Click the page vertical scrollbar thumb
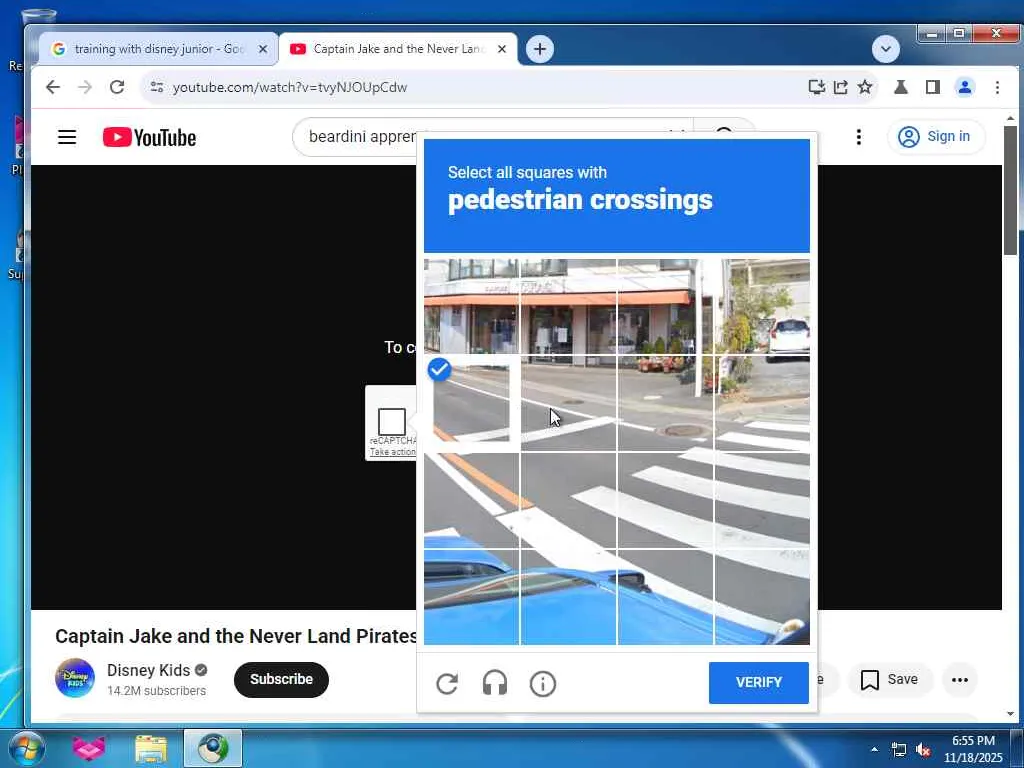This screenshot has height=768, width=1024. [1010, 189]
